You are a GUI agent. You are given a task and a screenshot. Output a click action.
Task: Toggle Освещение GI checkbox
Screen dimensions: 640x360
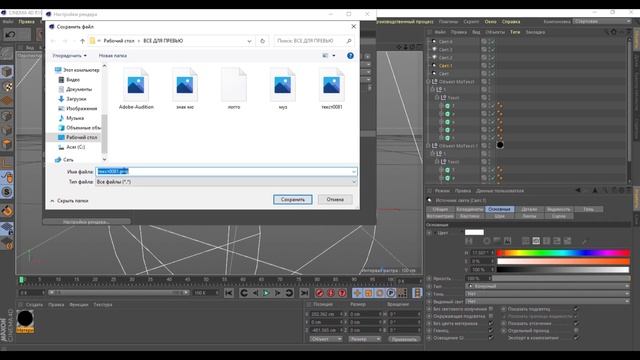491,338
